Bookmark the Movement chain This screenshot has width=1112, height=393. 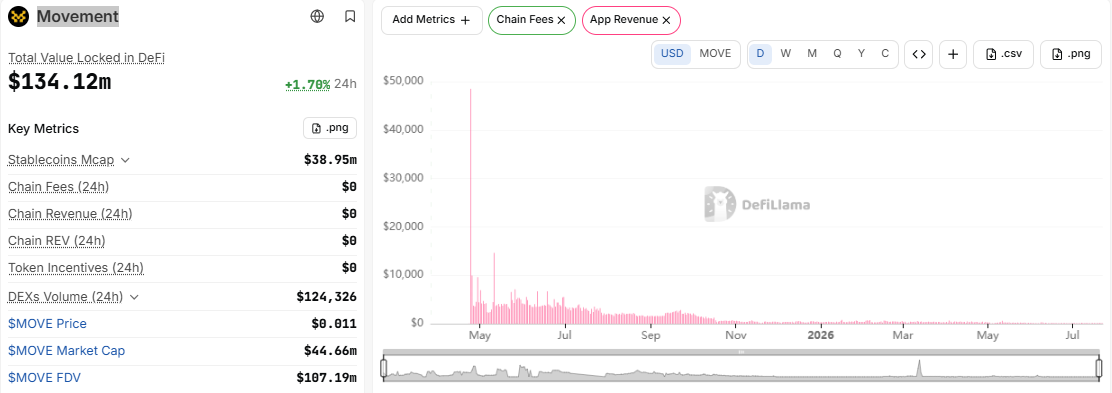(350, 16)
